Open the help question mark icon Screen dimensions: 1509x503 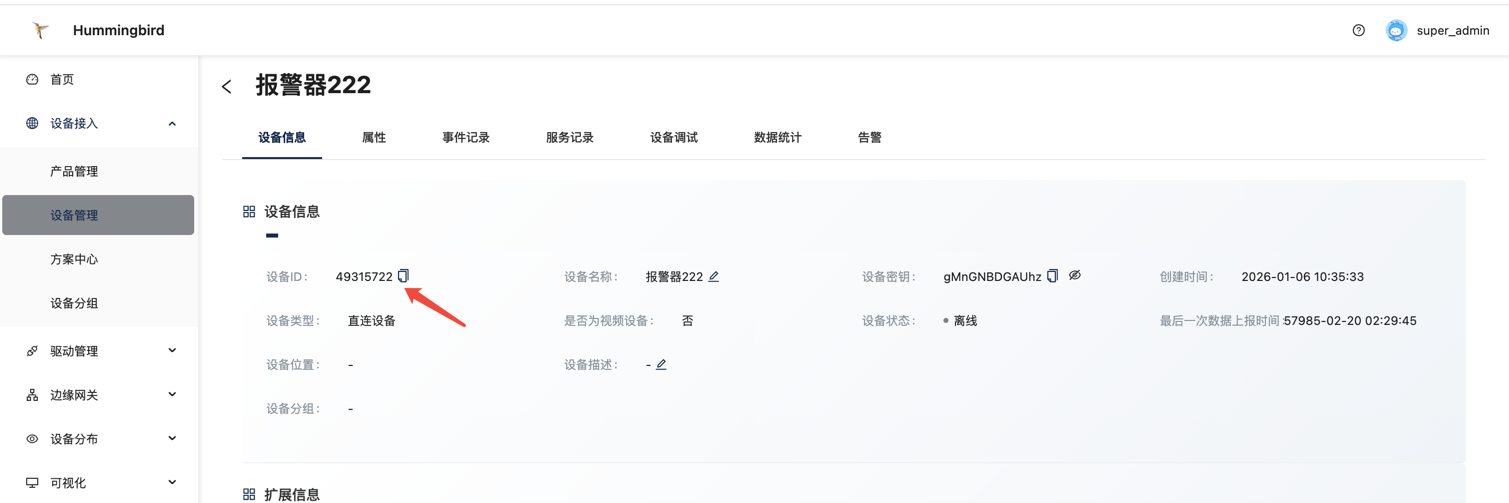coord(1358,30)
